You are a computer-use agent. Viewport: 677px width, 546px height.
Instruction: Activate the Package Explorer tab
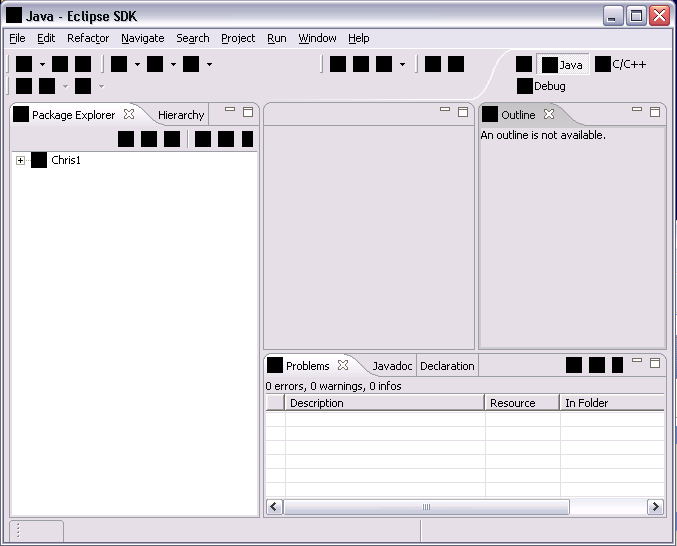(x=73, y=115)
